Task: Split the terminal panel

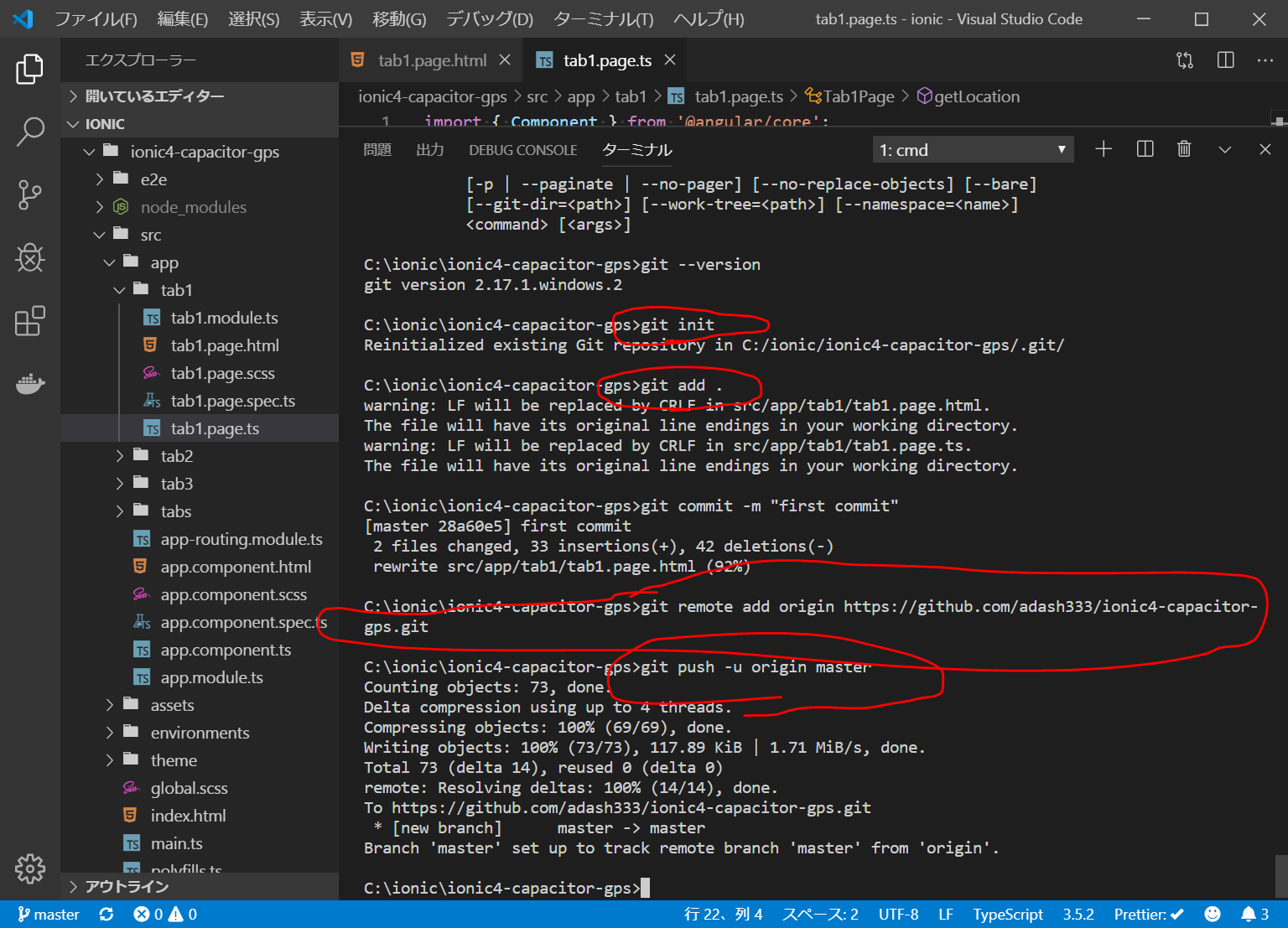Action: [1145, 149]
